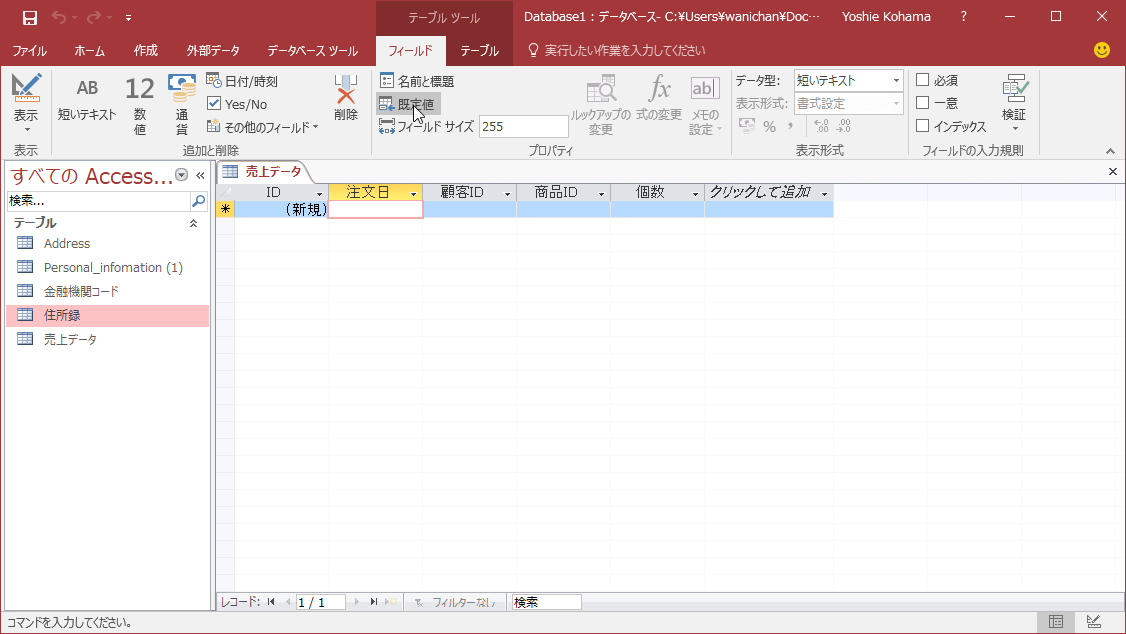Image resolution: width=1126 pixels, height=634 pixels.
Task: Add a 日付/時刻 field
Action: pos(242,81)
